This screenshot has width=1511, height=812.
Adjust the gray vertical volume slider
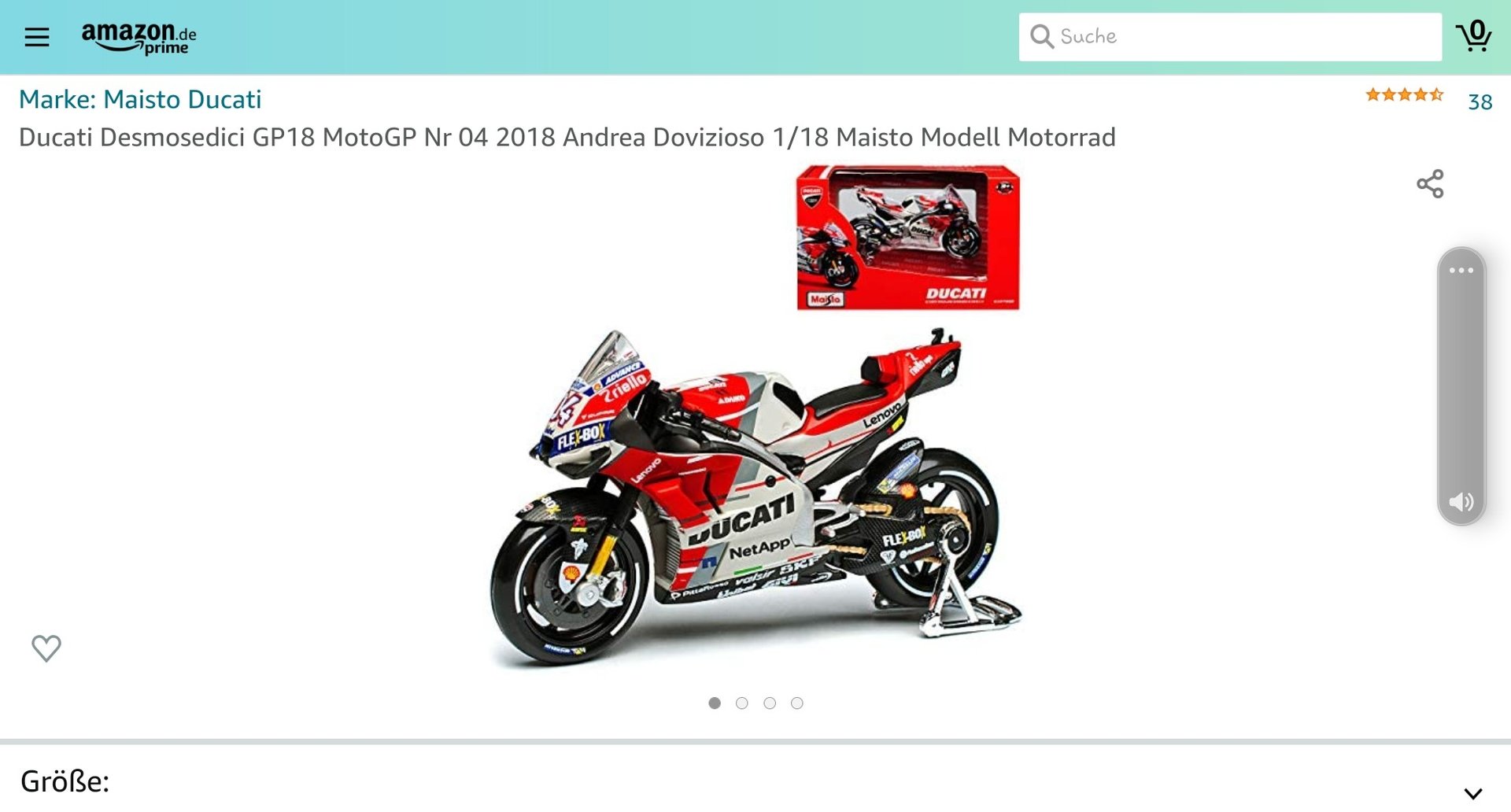pos(1461,386)
